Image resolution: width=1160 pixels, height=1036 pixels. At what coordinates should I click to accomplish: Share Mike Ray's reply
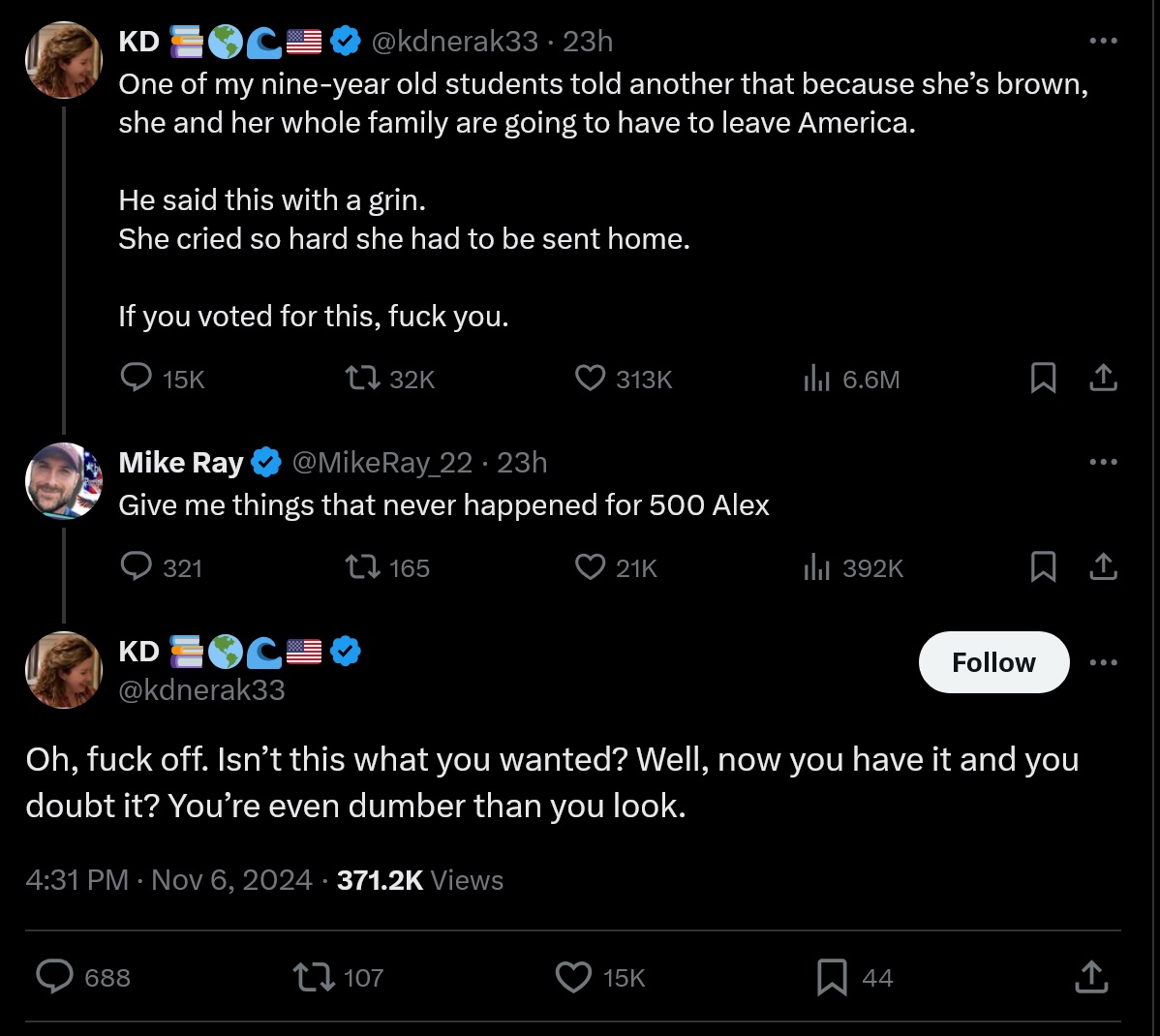1103,566
